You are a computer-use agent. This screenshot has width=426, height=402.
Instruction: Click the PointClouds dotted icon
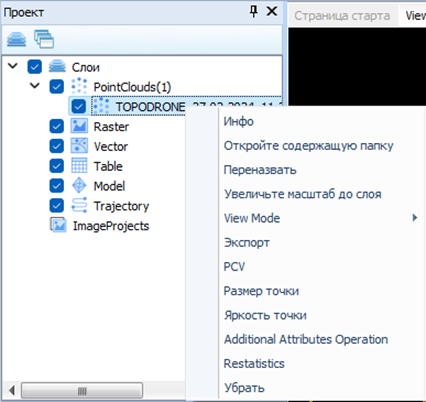click(x=79, y=86)
